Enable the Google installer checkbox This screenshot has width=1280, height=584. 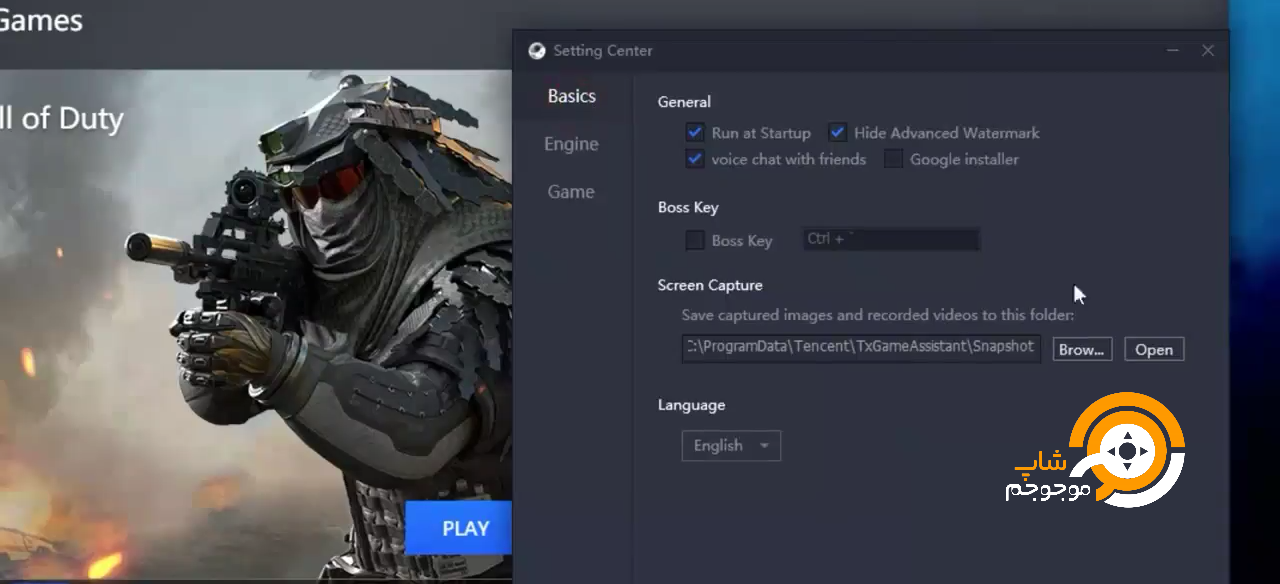[893, 159]
